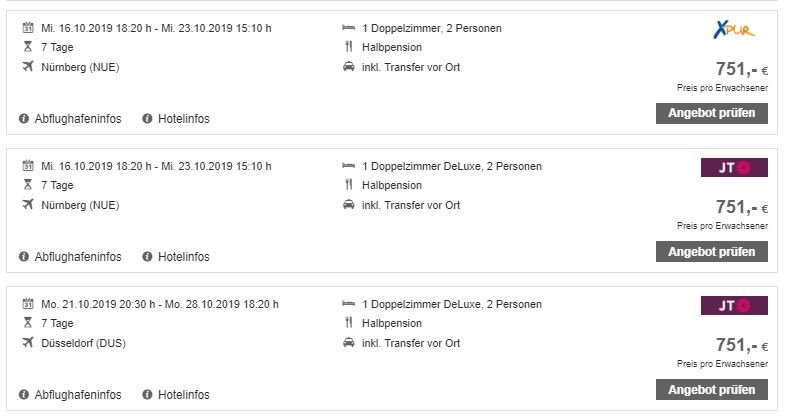This screenshot has width=785, height=417.
Task: Click the 751,- € price of first offer
Action: pos(741,69)
